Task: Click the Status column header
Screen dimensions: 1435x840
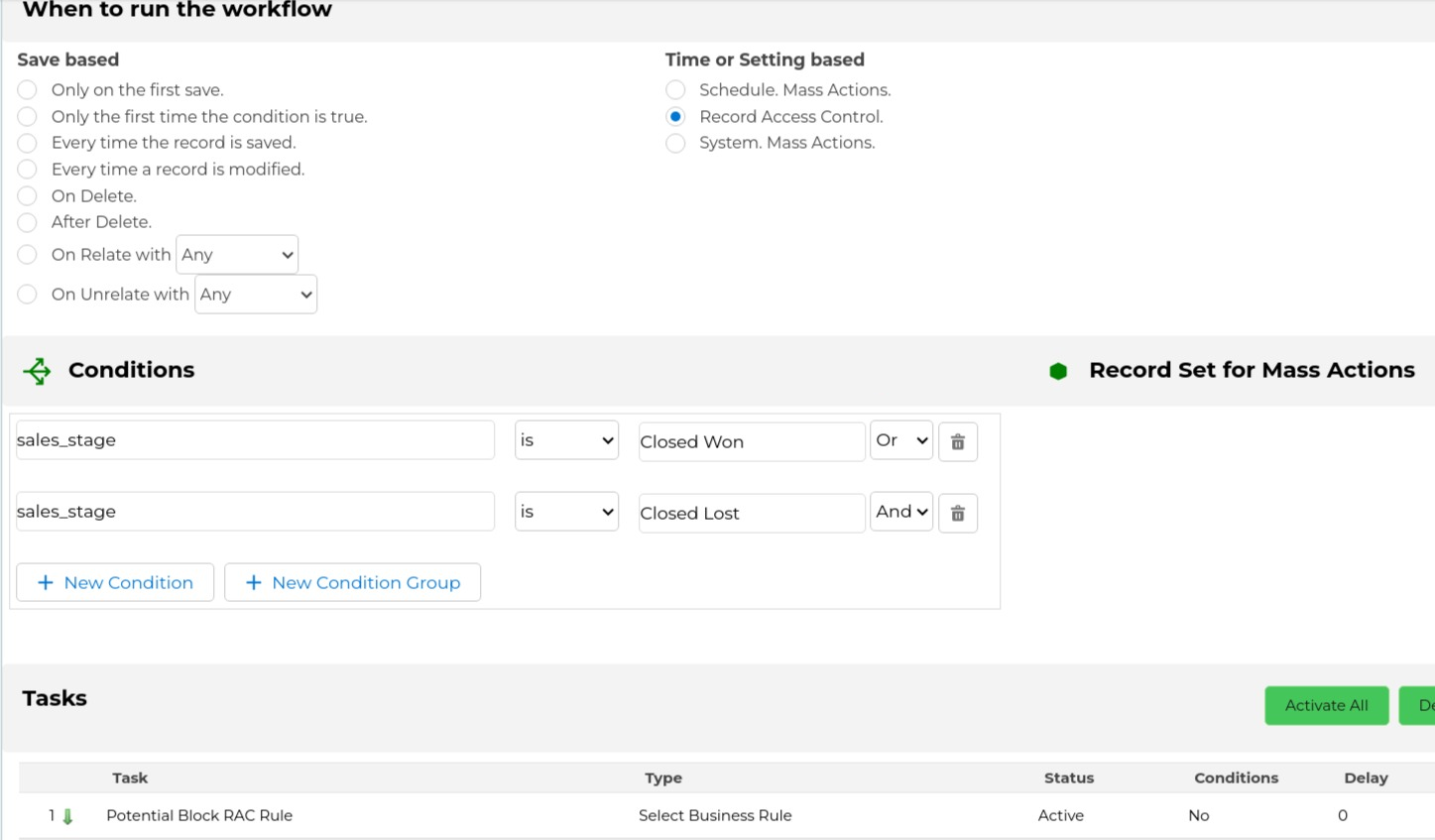Action: pyautogui.click(x=1068, y=778)
